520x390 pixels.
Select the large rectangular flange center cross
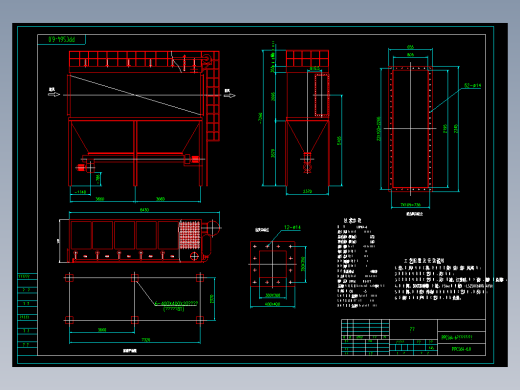click(410, 128)
